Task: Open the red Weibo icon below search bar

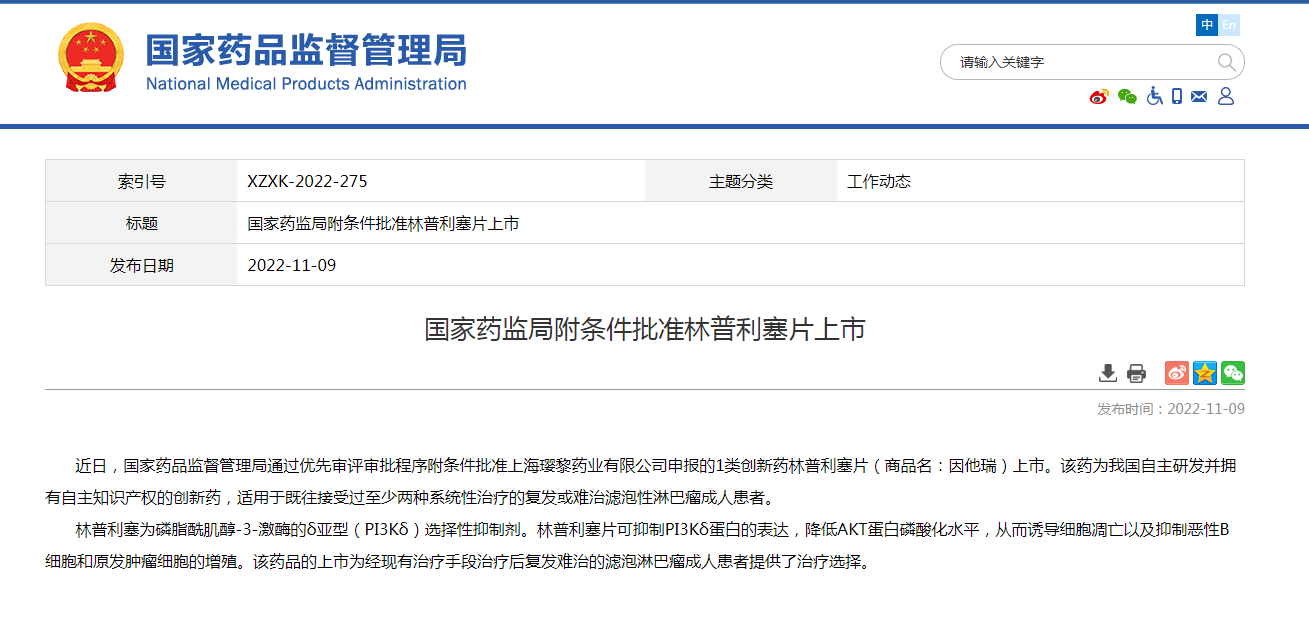Action: click(x=1099, y=96)
